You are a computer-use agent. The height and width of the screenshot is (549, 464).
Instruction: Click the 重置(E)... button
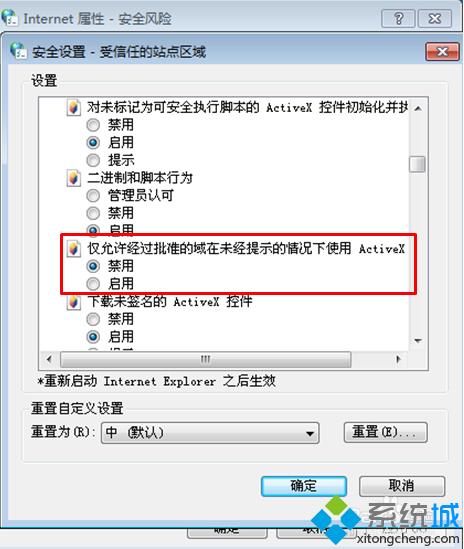click(385, 433)
